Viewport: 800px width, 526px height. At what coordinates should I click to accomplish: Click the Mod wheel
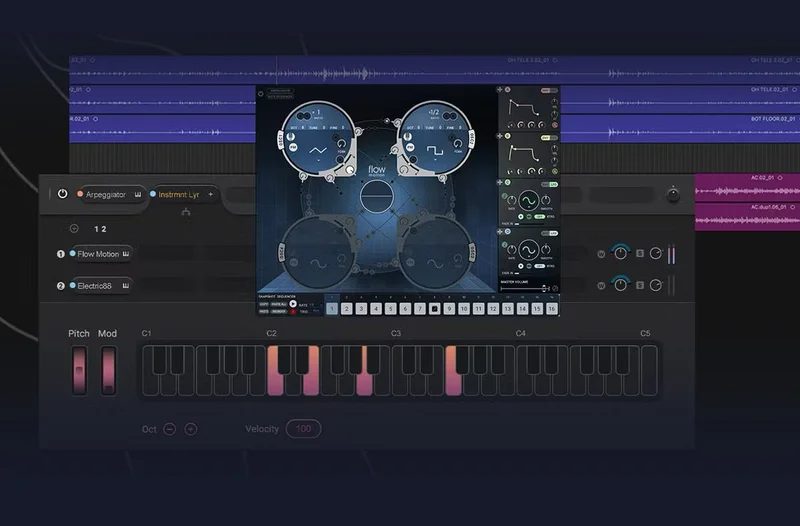coord(108,371)
